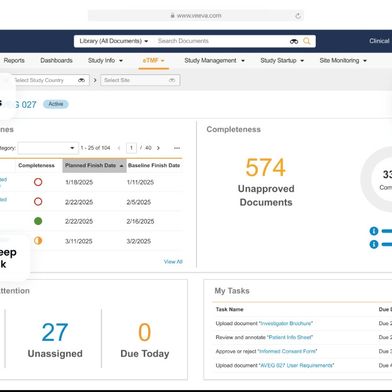Click the Select Site field
The image size is (392, 392).
140,80
